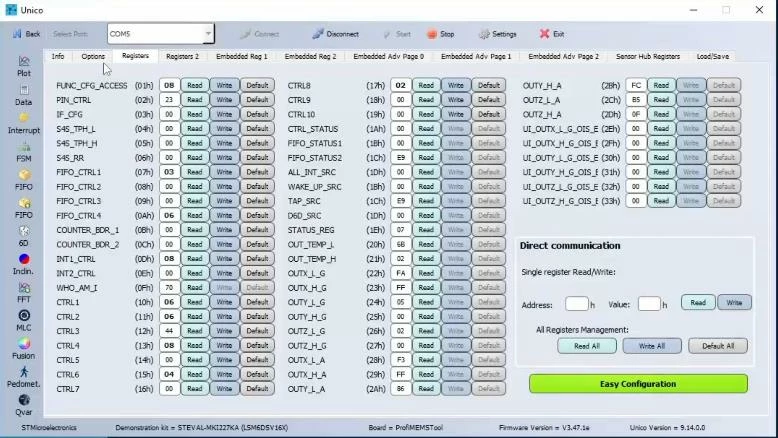Open the MLC sidebar tool

click(x=23, y=321)
